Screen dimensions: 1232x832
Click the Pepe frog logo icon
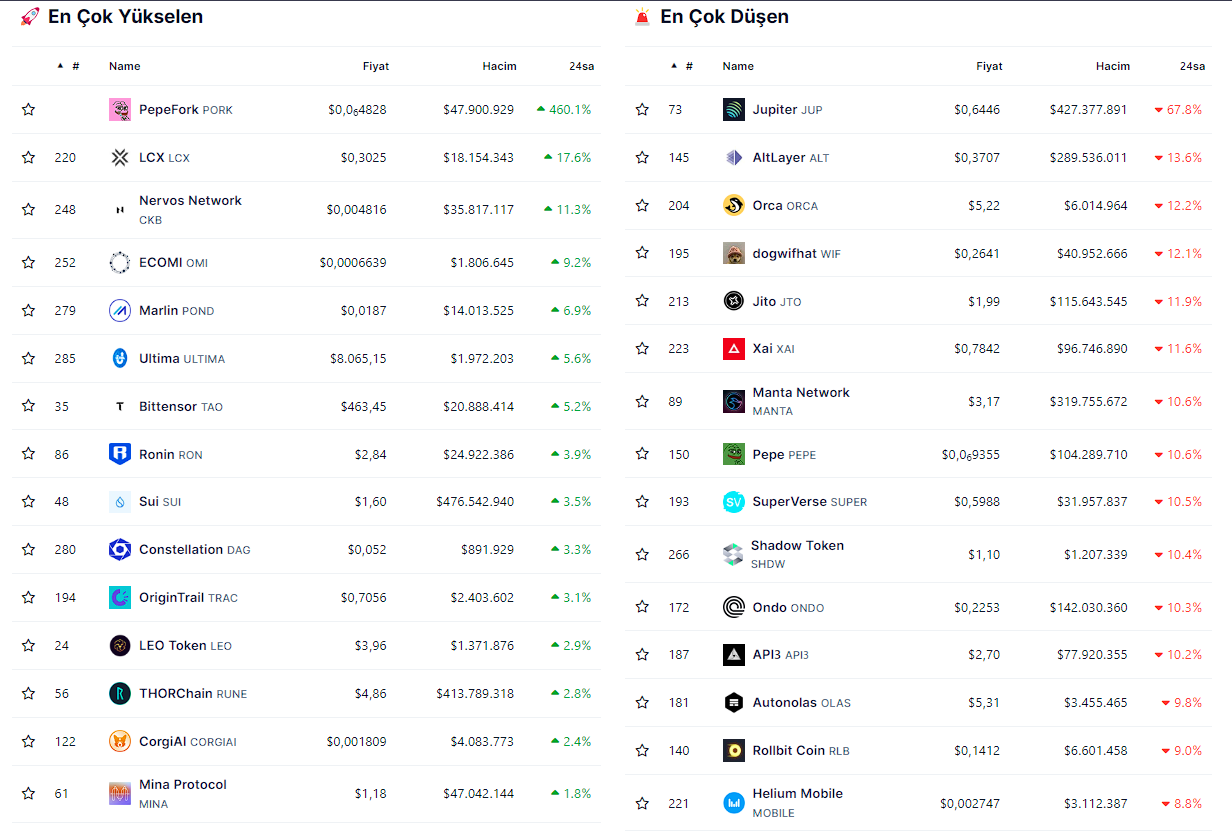[734, 454]
